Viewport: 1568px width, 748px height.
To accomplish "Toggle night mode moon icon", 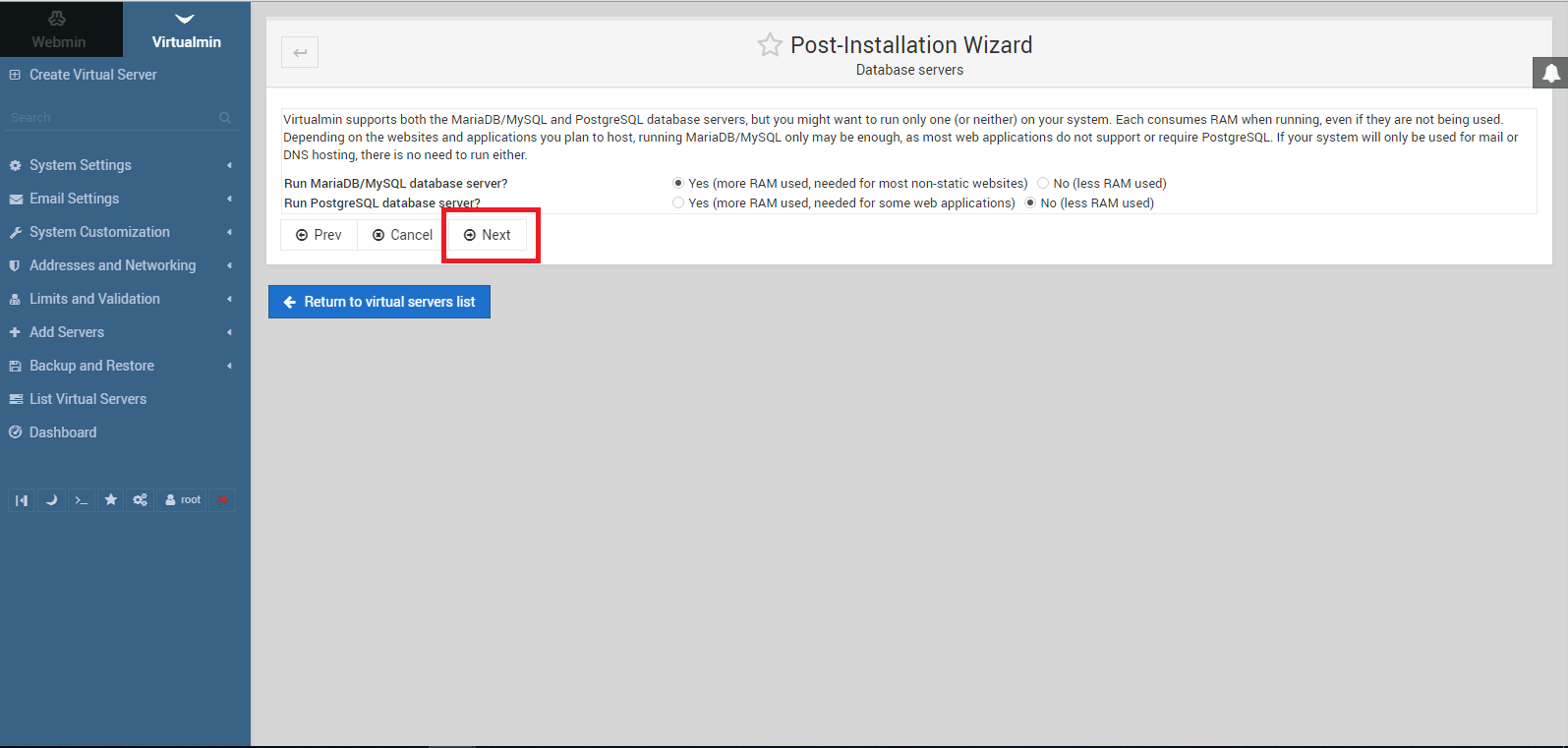I will point(51,500).
